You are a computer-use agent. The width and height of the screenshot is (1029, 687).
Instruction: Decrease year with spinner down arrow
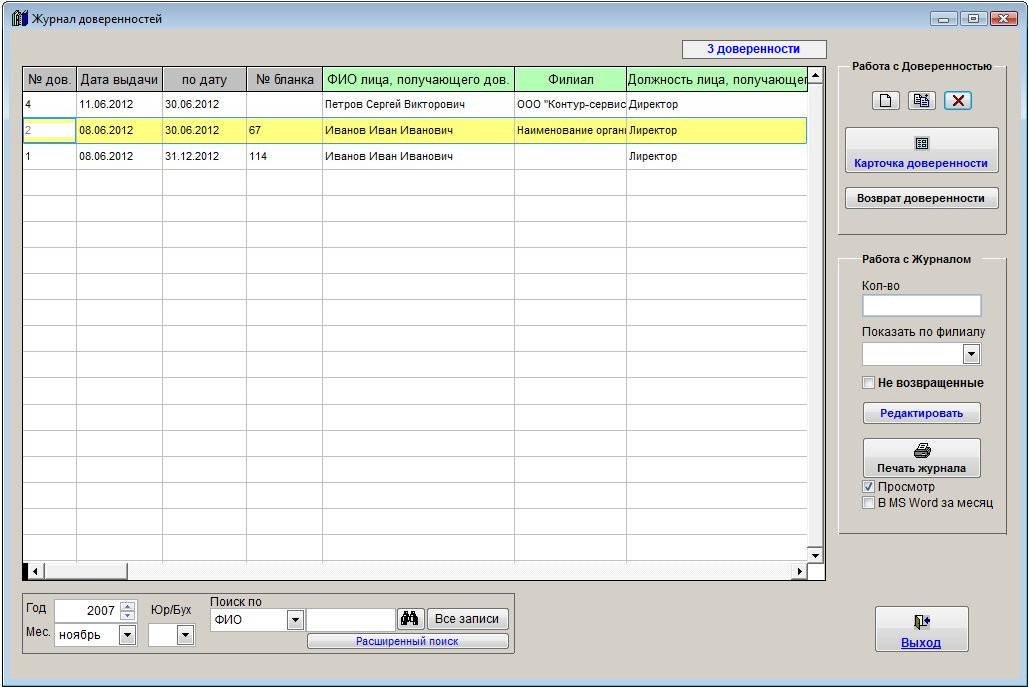(x=128, y=615)
